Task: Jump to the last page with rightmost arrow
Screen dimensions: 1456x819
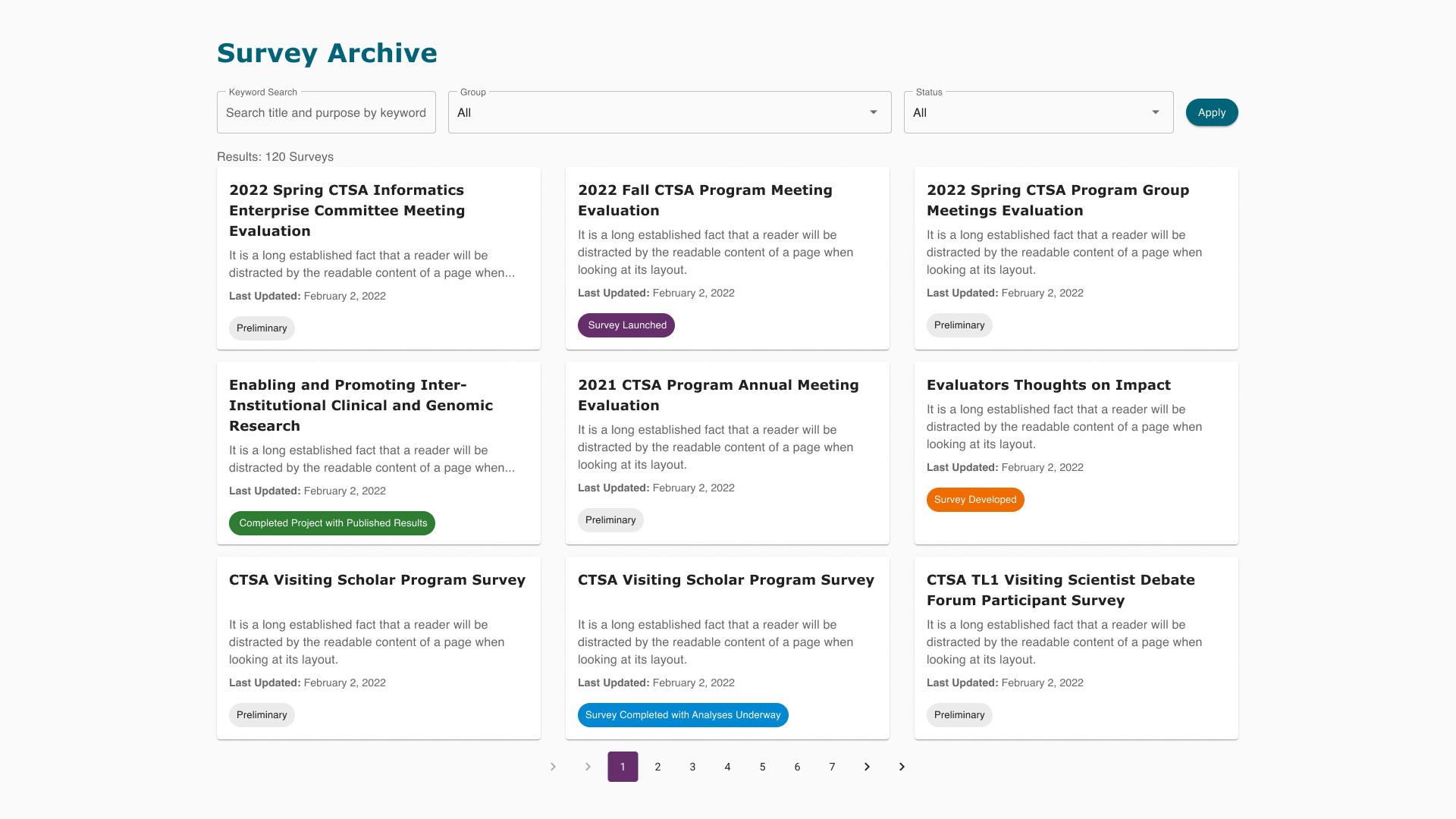Action: point(902,767)
